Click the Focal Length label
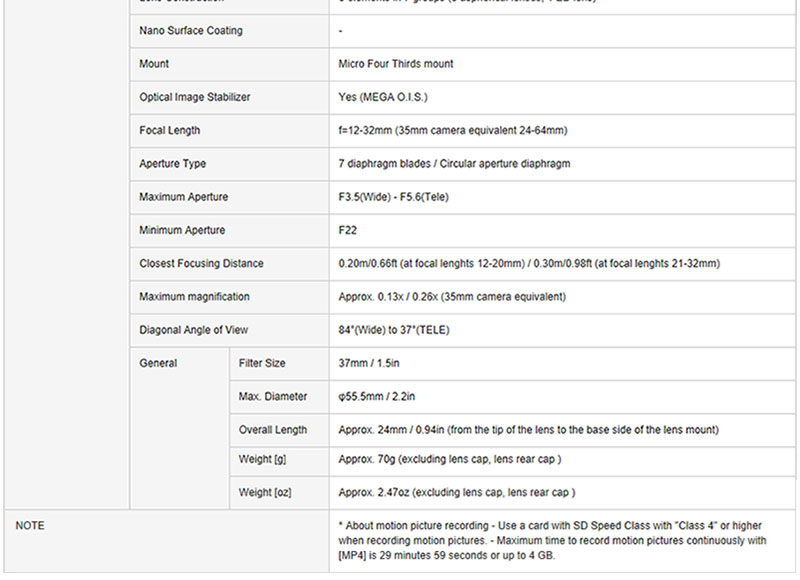The width and height of the screenshot is (800, 580). tap(170, 130)
